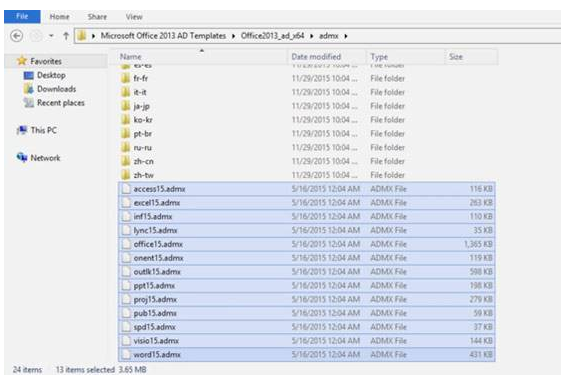
Task: Select file name pub15.admx
Action: point(155,313)
